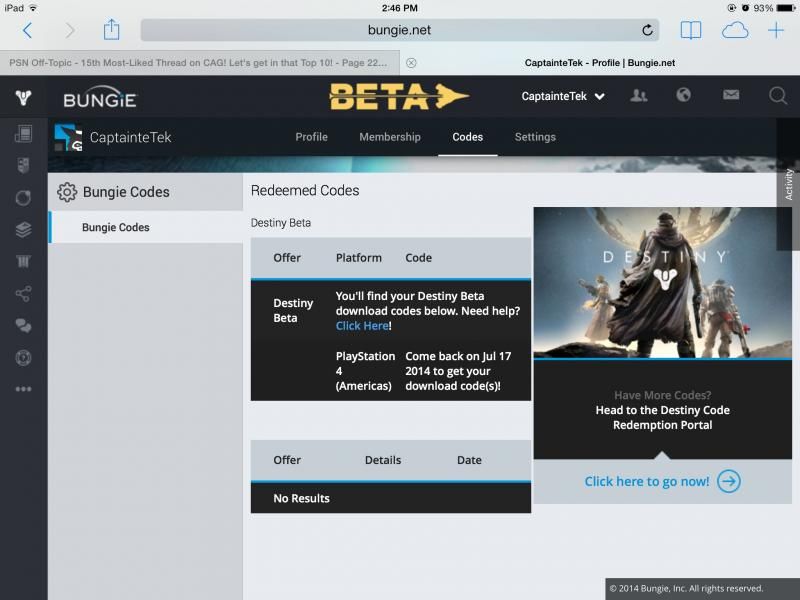Tap the Wi-Fi icon in status bar
The height and width of the screenshot is (600, 800).
coord(33,8)
